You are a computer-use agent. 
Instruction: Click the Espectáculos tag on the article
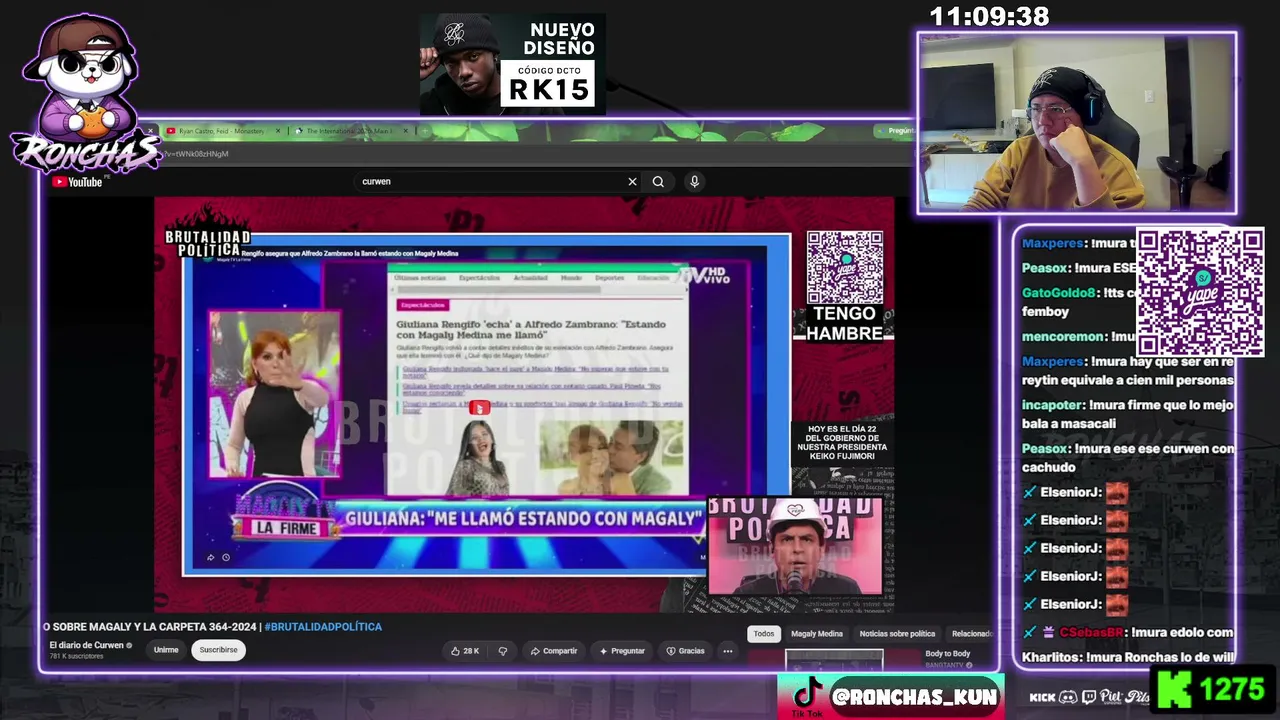coord(422,304)
